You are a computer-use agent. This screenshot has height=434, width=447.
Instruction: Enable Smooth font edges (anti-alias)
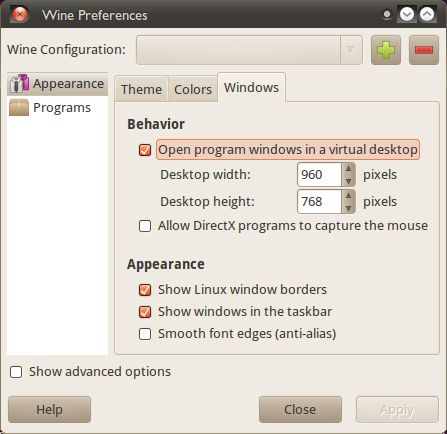click(145, 334)
